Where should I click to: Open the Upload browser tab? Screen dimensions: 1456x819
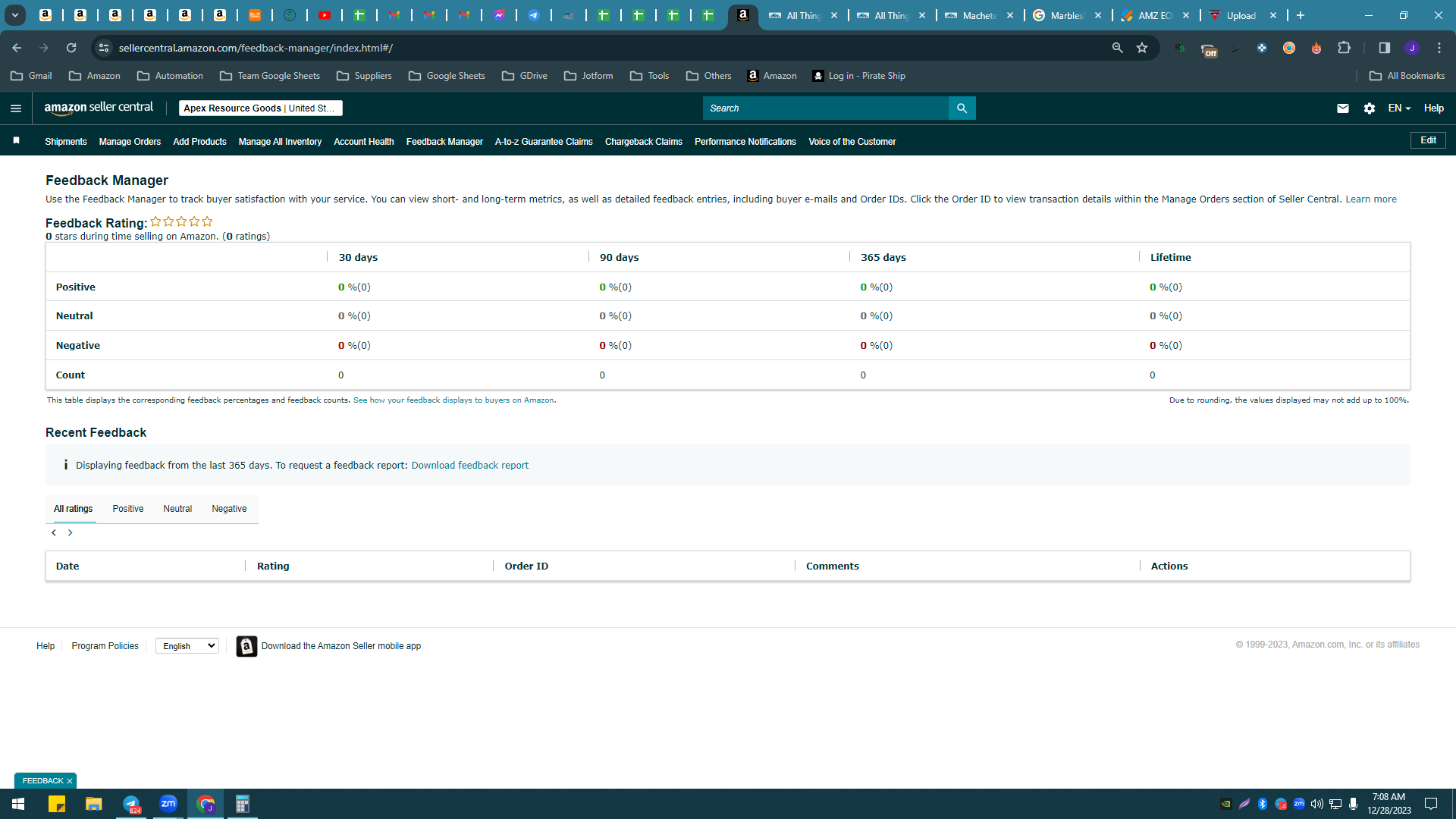click(x=1241, y=15)
